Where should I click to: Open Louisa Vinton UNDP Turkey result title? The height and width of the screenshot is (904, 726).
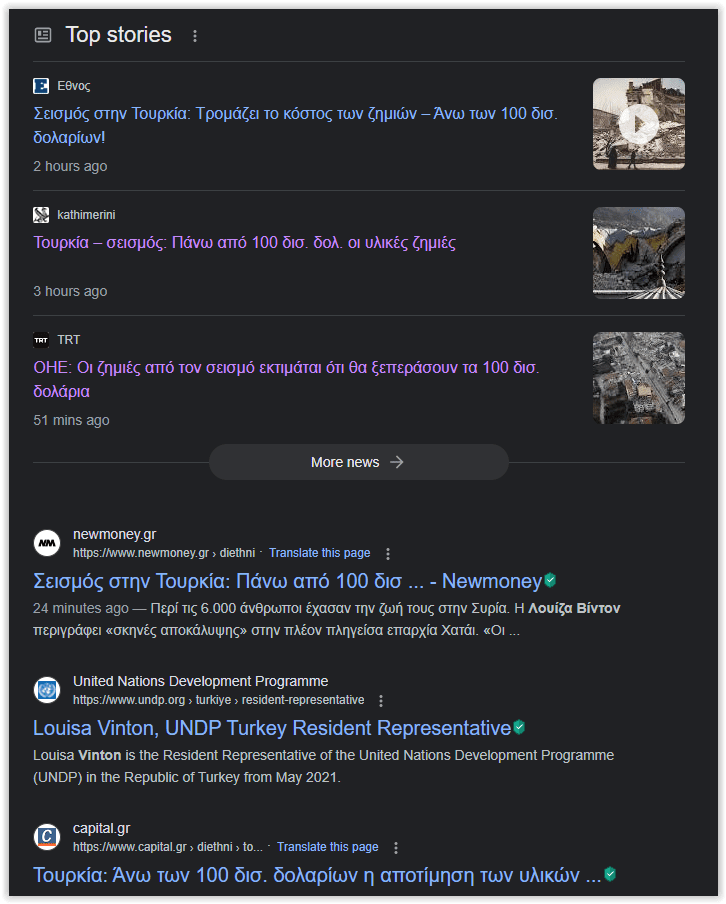click(272, 728)
